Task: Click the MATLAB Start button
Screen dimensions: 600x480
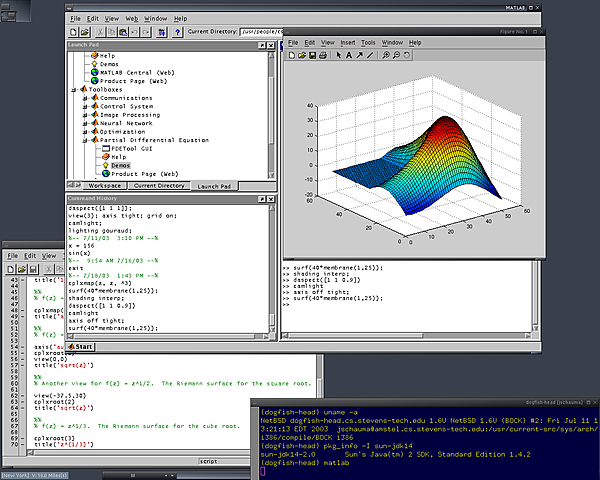Action: click(x=81, y=346)
